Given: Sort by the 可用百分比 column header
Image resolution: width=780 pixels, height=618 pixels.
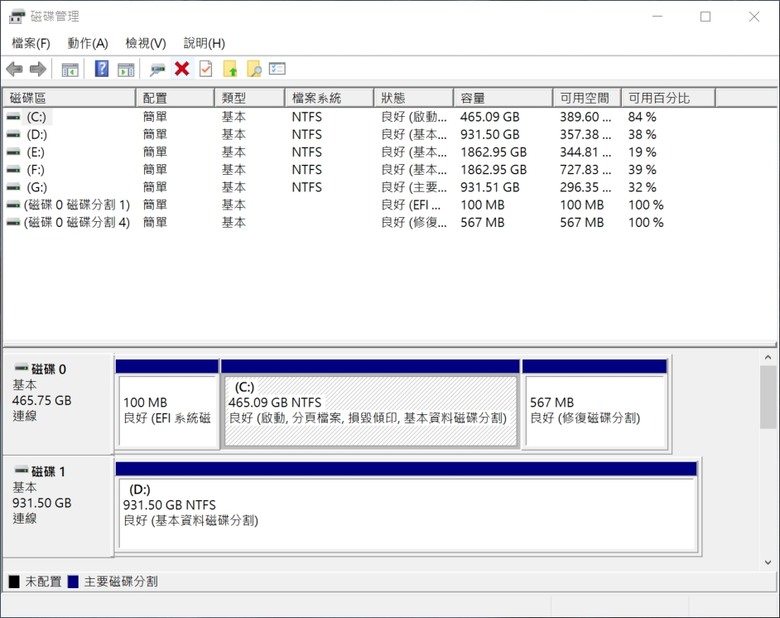Looking at the screenshot, I should (x=668, y=98).
